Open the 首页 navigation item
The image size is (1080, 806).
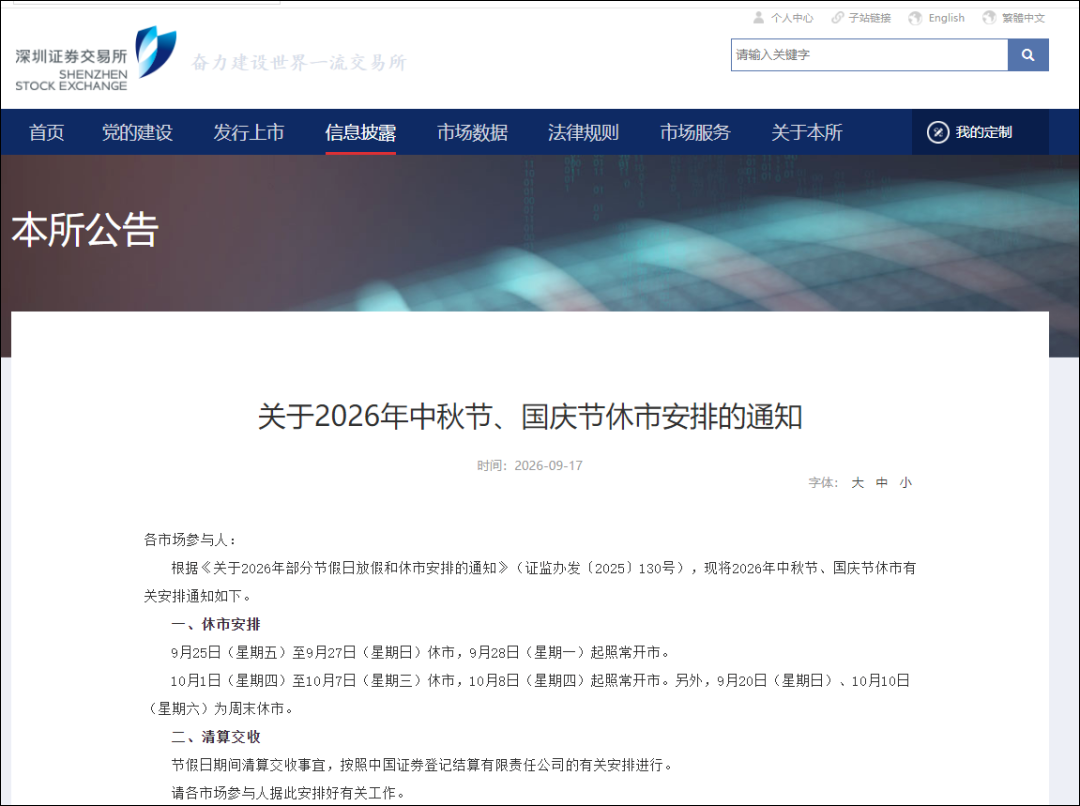[47, 132]
